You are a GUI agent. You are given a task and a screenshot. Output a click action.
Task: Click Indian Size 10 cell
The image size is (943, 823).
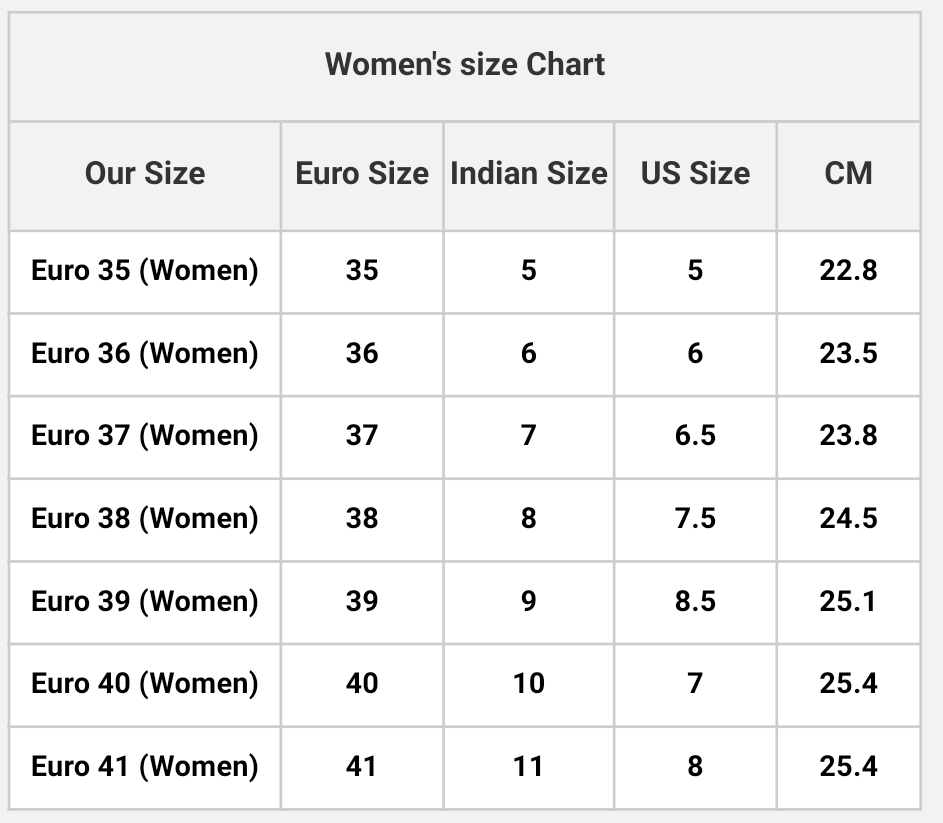(x=529, y=683)
